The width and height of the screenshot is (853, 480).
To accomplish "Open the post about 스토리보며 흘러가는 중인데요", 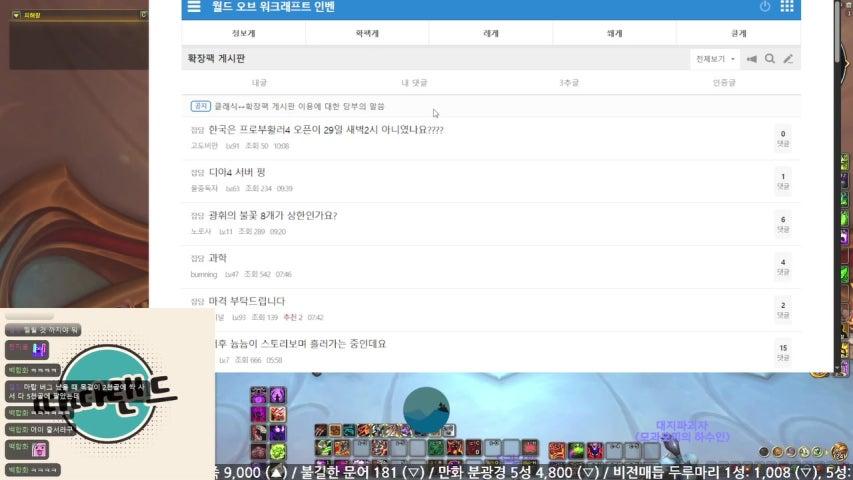I will coord(300,344).
